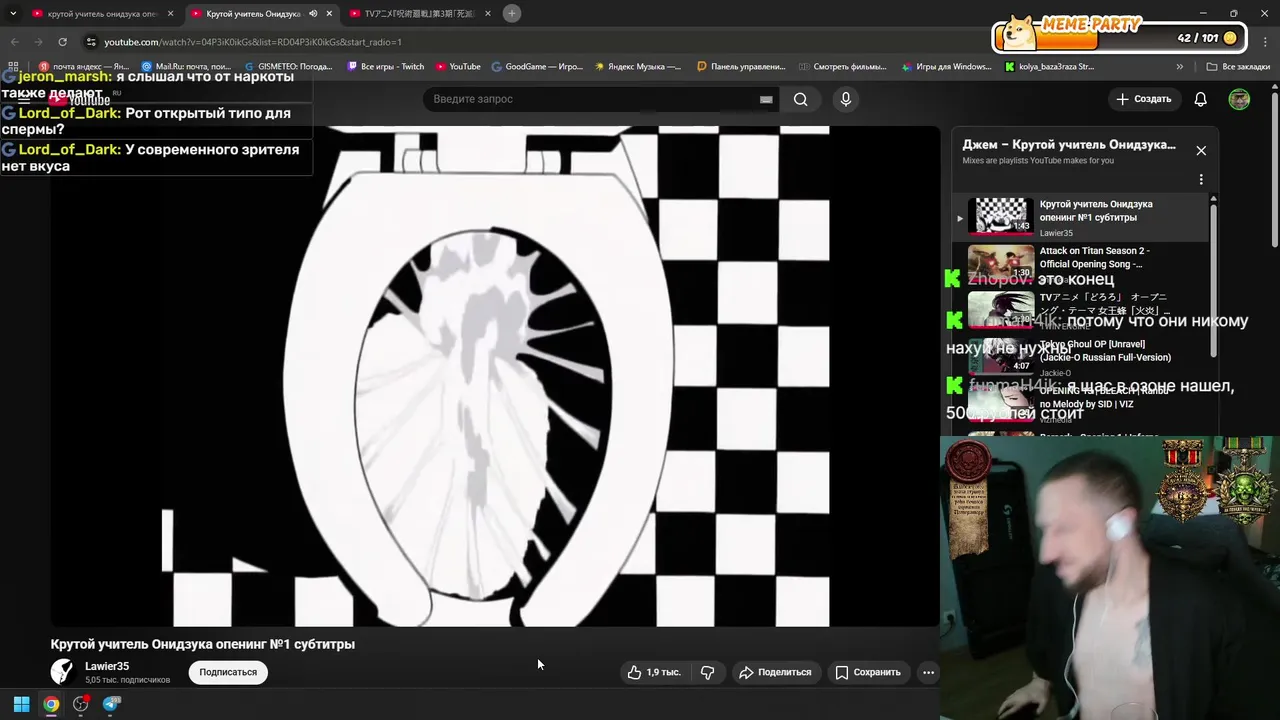Open 'GISMETEO: Погода' bookmark
The width and height of the screenshot is (1280, 720).
288,67
